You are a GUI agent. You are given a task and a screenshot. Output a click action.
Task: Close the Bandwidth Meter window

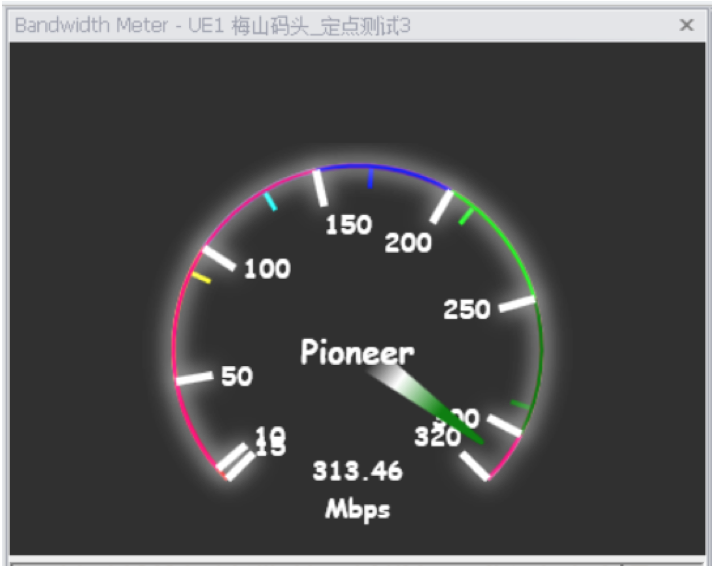tap(686, 26)
